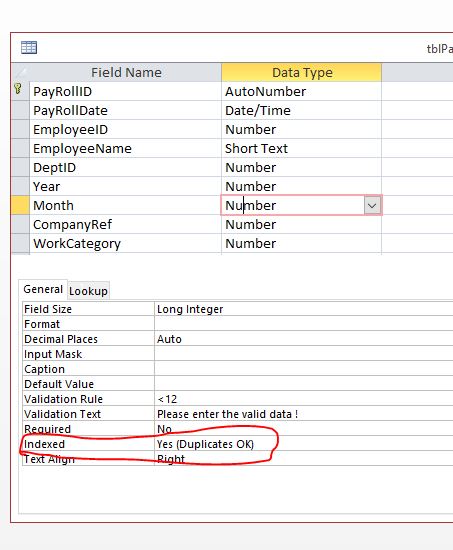Viewport: 453px width, 550px height.
Task: Select the General tab
Action: [x=43, y=289]
